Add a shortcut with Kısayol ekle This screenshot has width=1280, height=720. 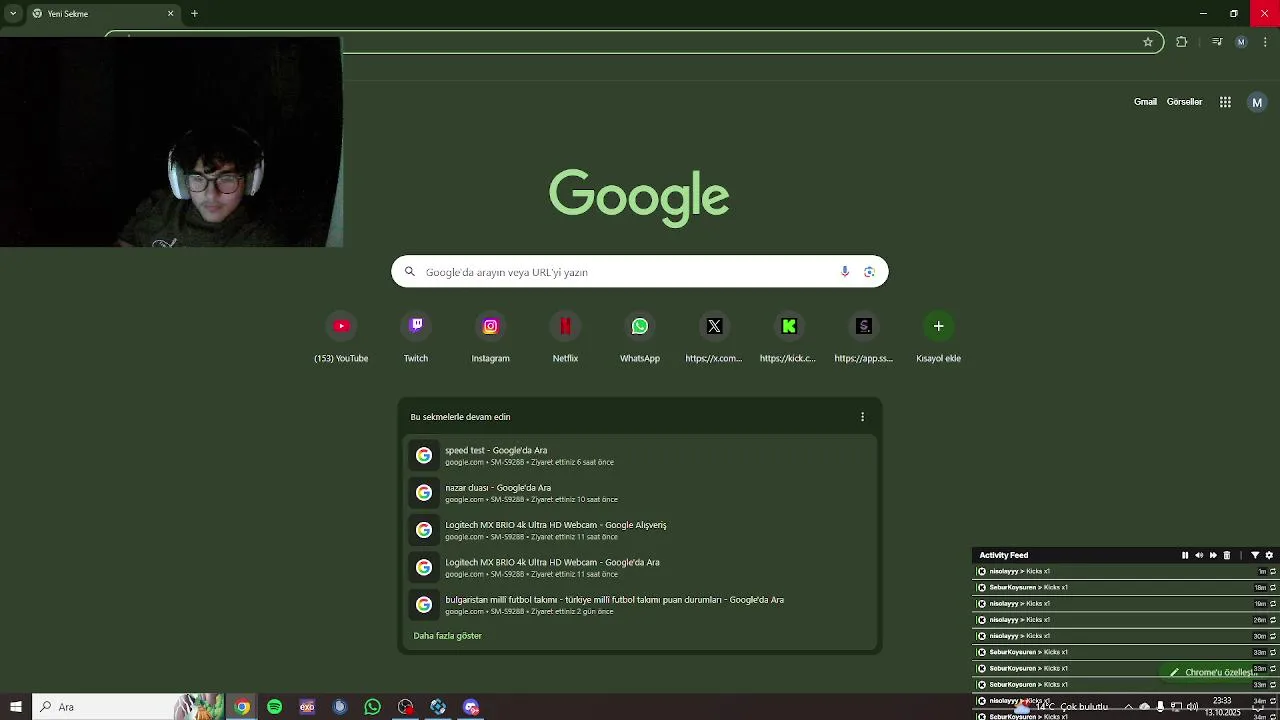click(x=938, y=338)
